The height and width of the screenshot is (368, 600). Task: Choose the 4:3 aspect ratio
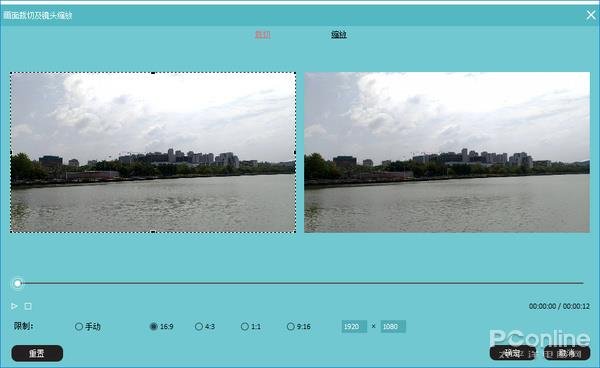pyautogui.click(x=205, y=326)
